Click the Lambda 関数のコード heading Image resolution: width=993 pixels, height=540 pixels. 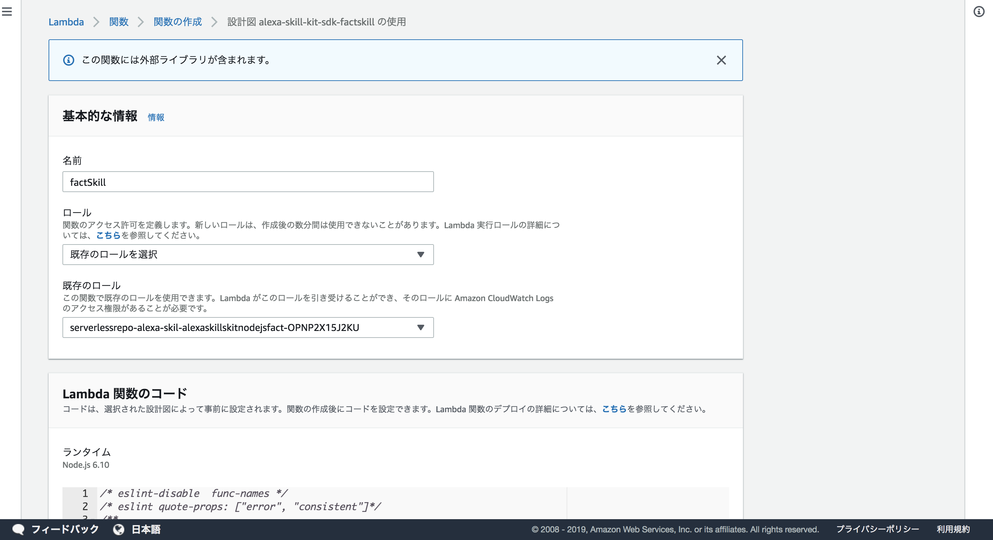coord(125,393)
